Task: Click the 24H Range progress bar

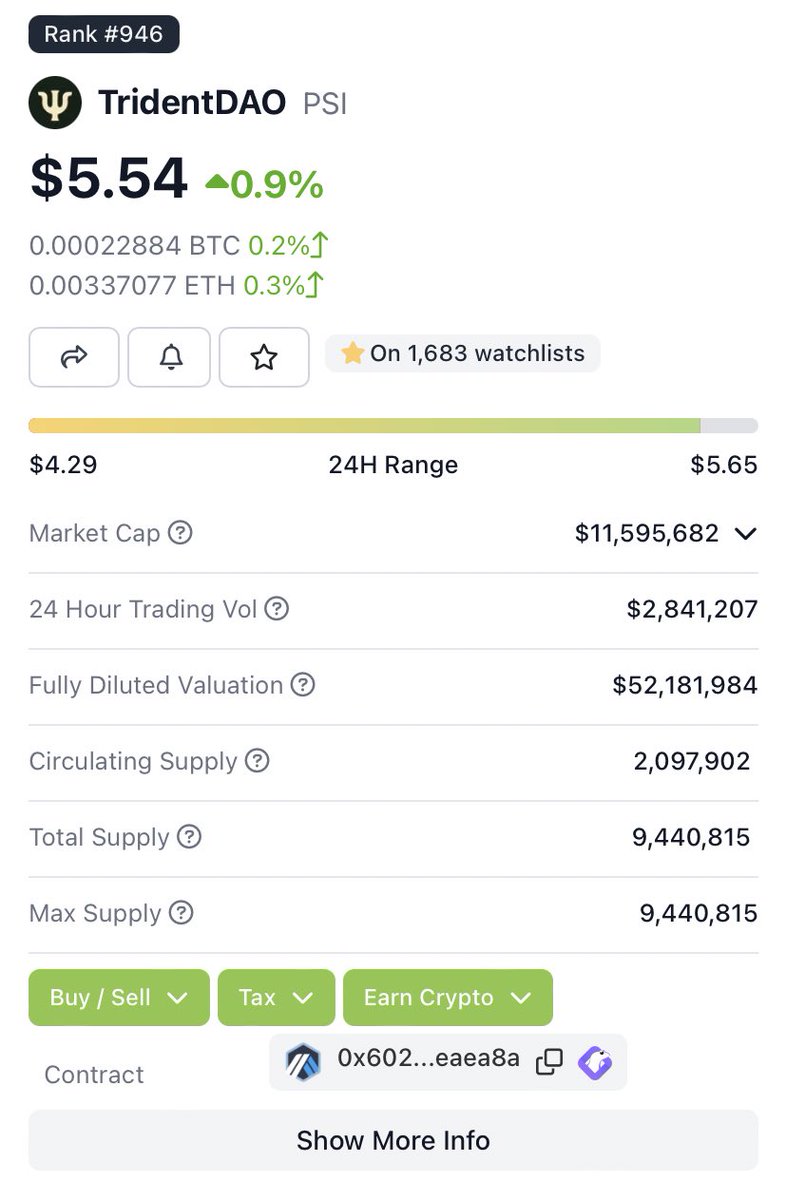Action: coord(393,426)
